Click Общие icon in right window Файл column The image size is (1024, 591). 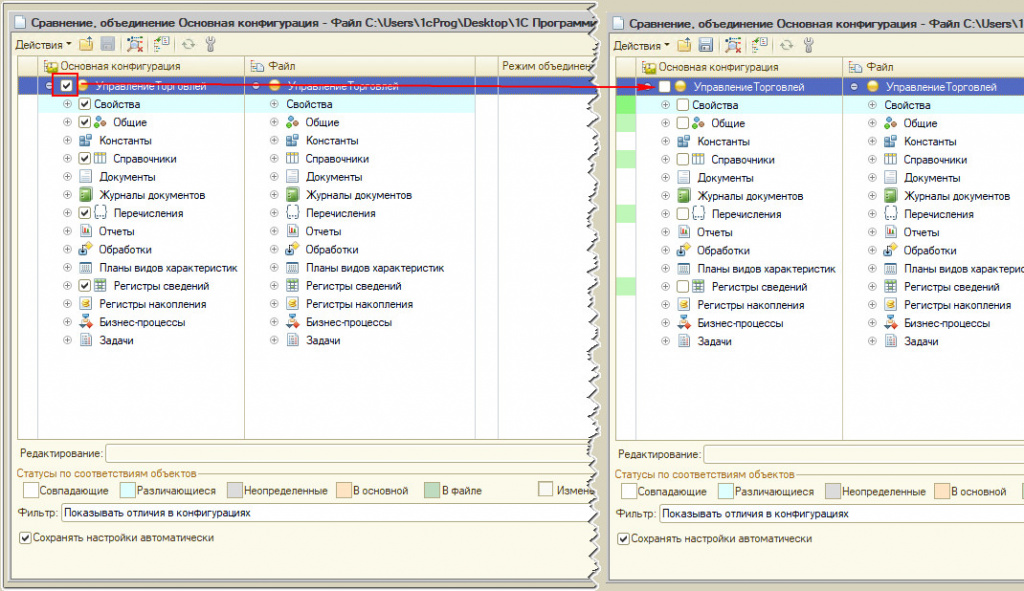pos(890,123)
